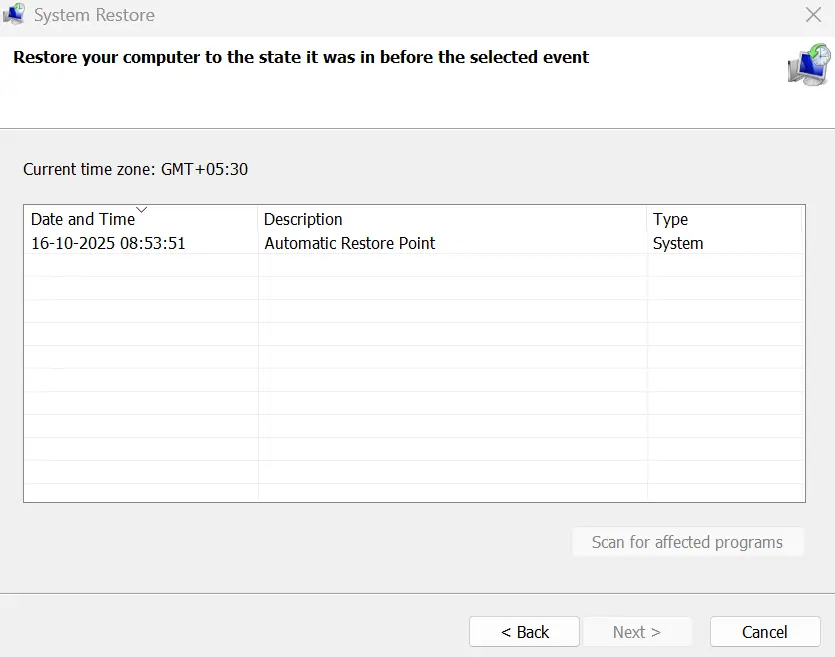The image size is (835, 657).
Task: Click the Automatic Restore Point description
Action: point(349,243)
